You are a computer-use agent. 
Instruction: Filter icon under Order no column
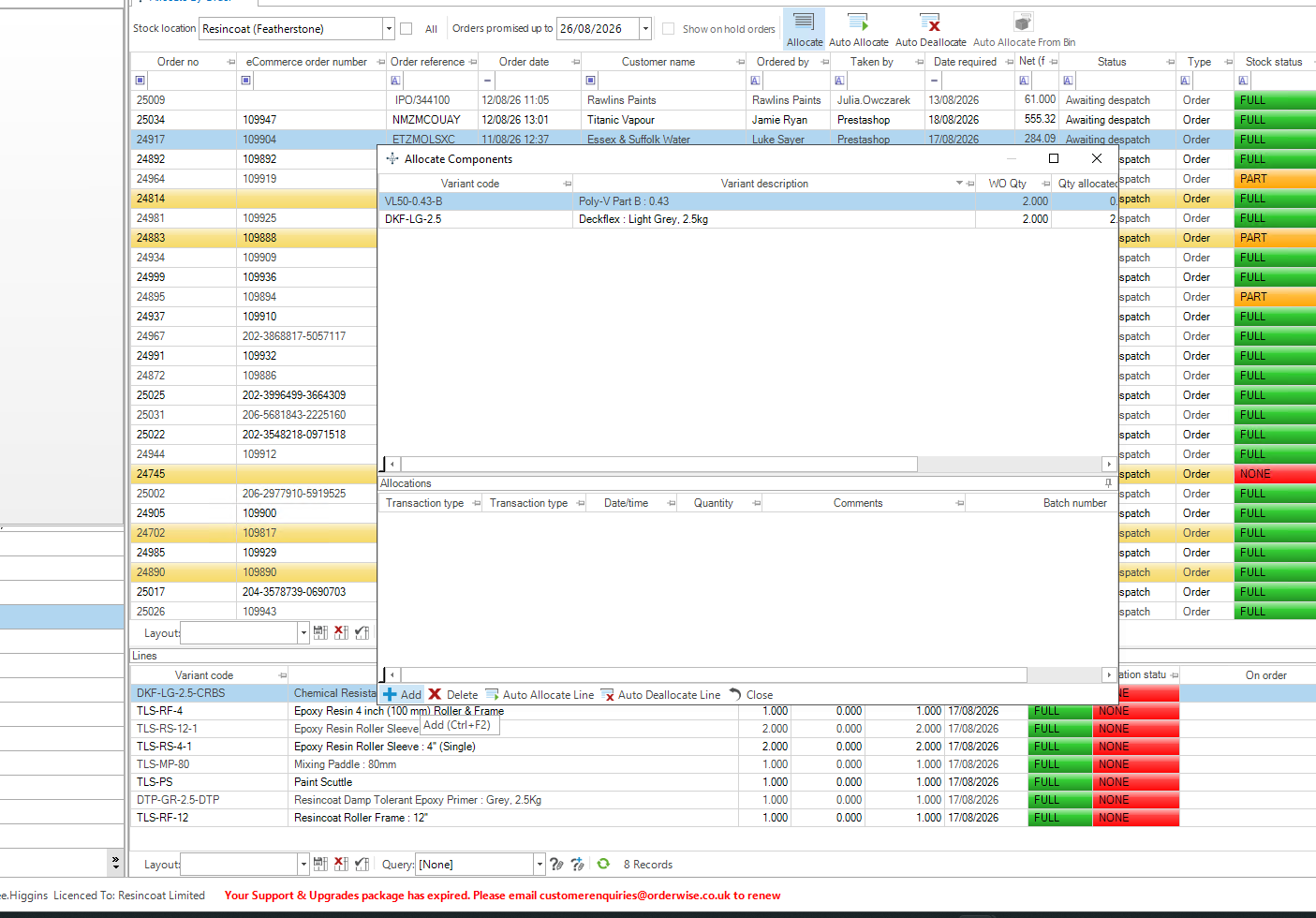(140, 81)
